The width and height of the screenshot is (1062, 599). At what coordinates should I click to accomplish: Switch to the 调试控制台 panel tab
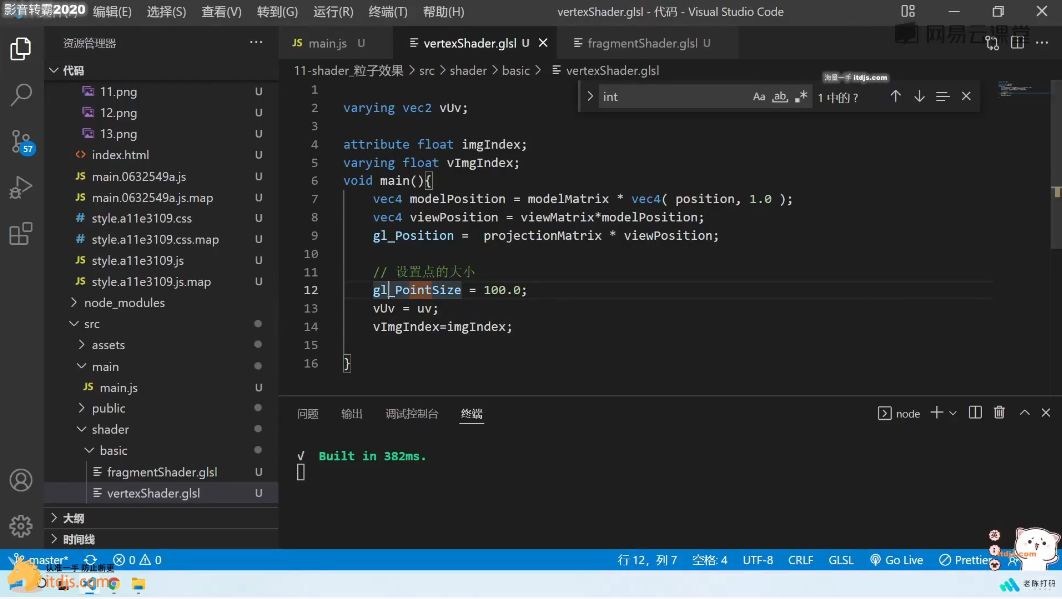coord(412,414)
